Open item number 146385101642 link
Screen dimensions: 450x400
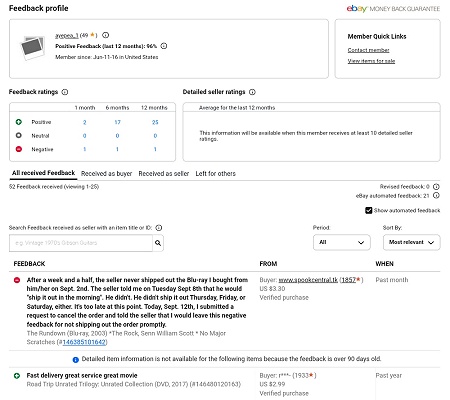click(84, 342)
